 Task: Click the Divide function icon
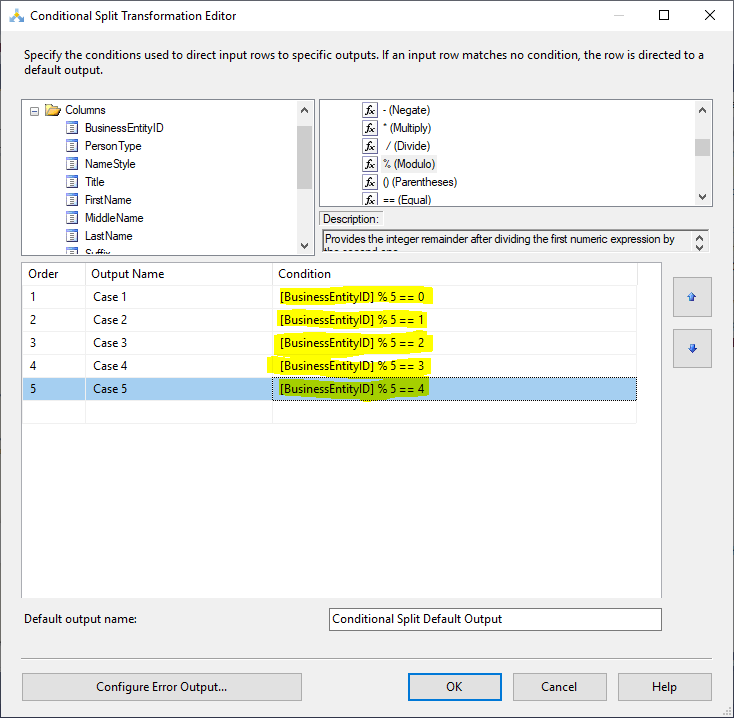point(370,146)
